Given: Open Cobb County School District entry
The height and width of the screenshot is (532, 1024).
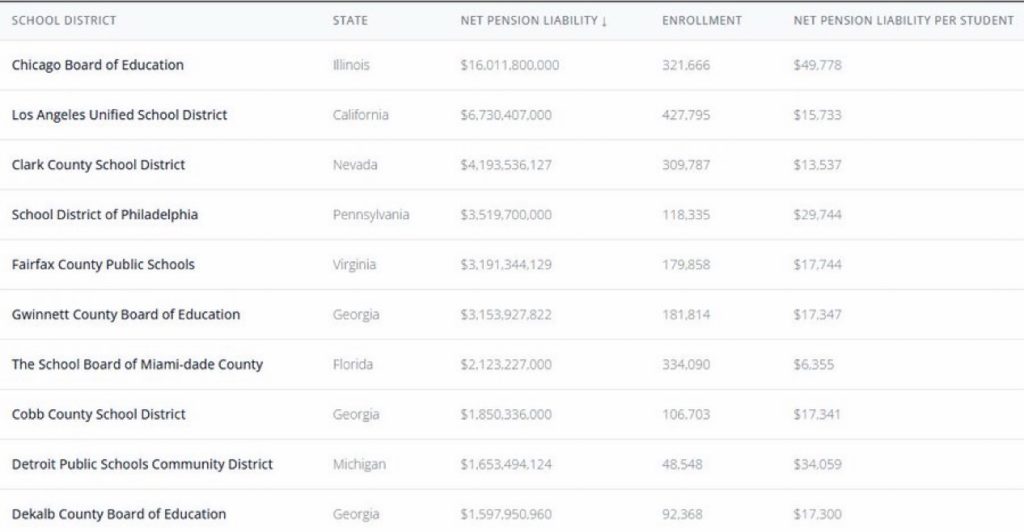Looking at the screenshot, I should [99, 415].
